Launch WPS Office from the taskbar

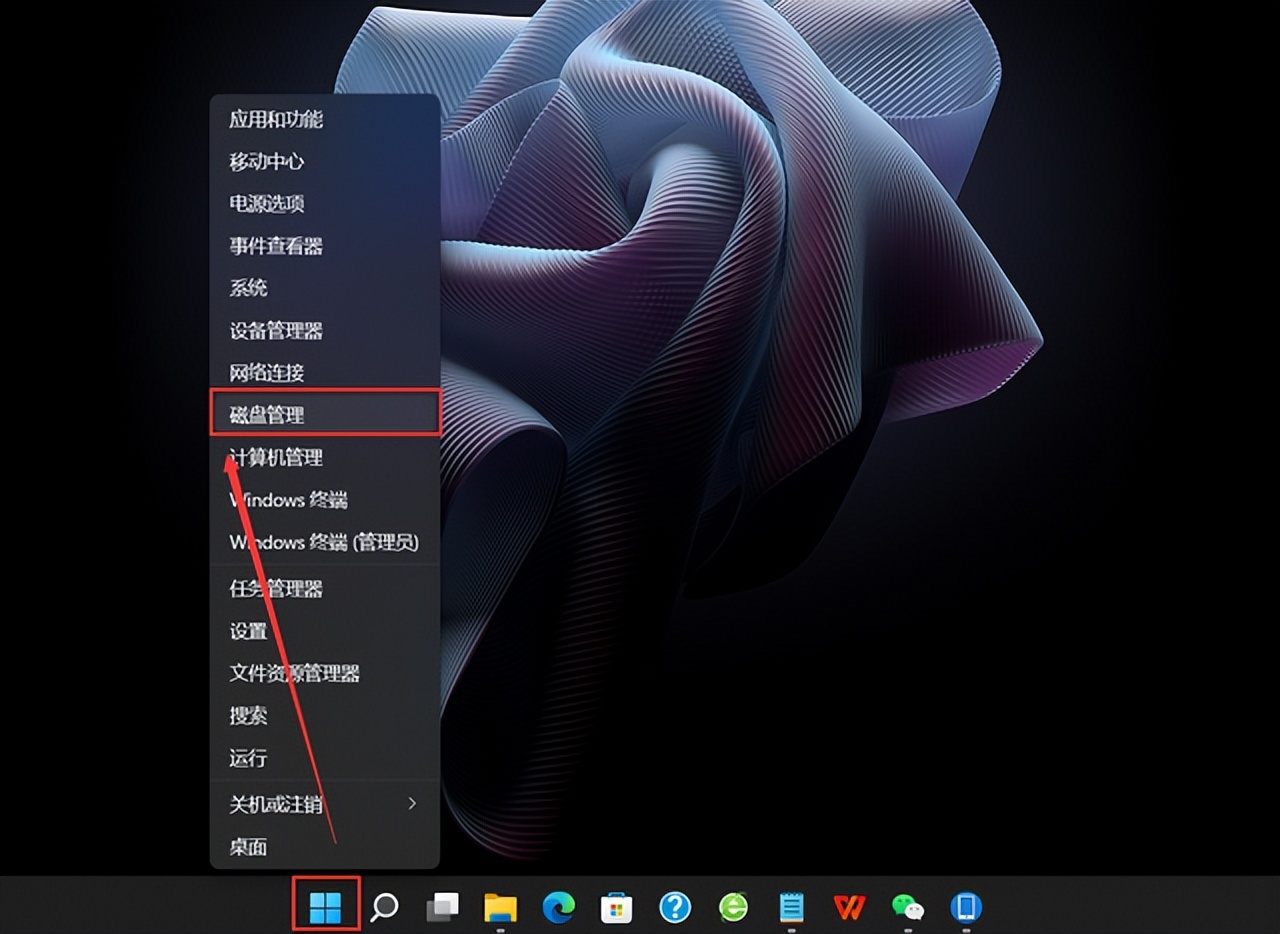849,908
